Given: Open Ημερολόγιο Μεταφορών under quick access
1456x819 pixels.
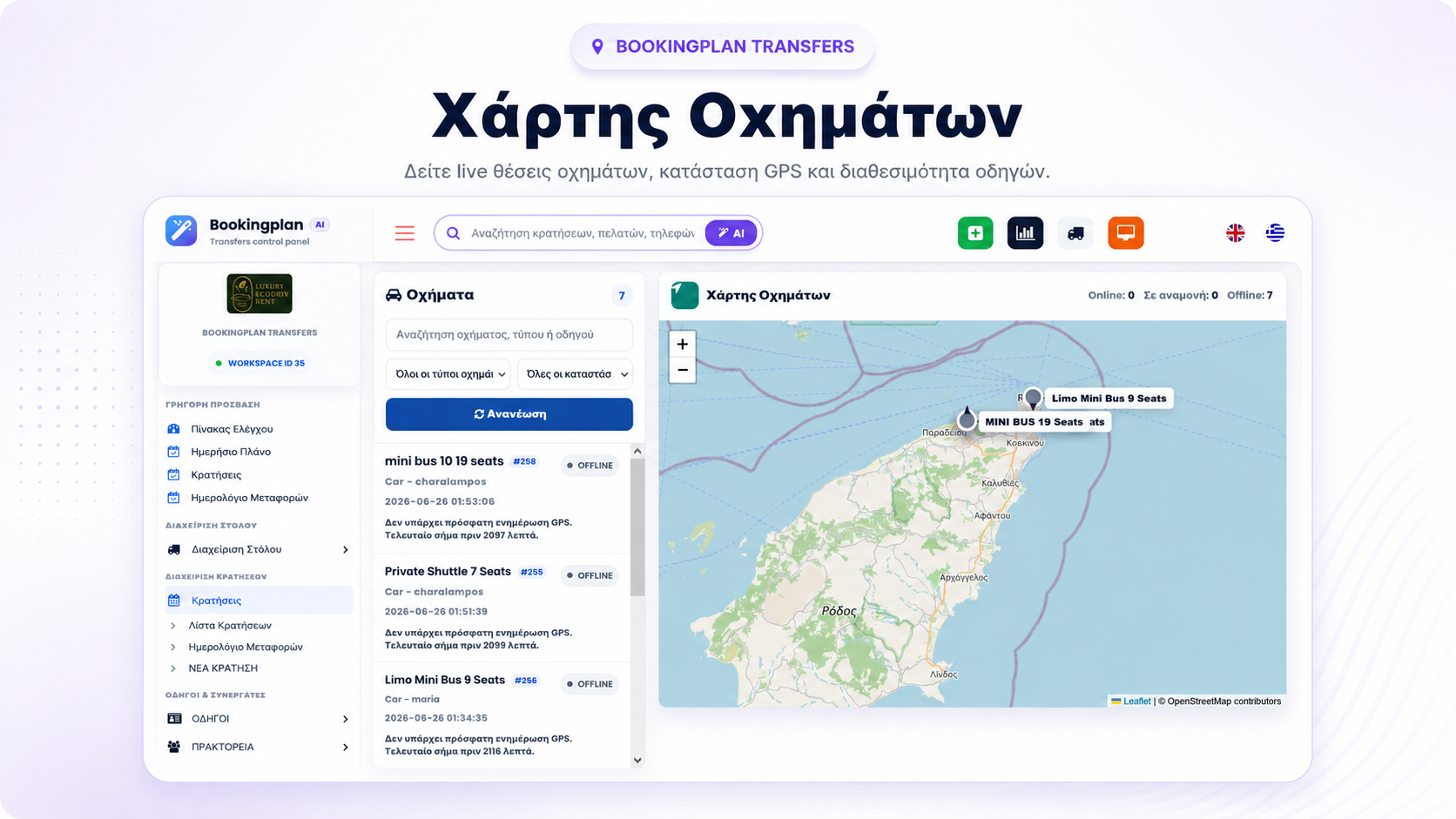Looking at the screenshot, I should (249, 498).
